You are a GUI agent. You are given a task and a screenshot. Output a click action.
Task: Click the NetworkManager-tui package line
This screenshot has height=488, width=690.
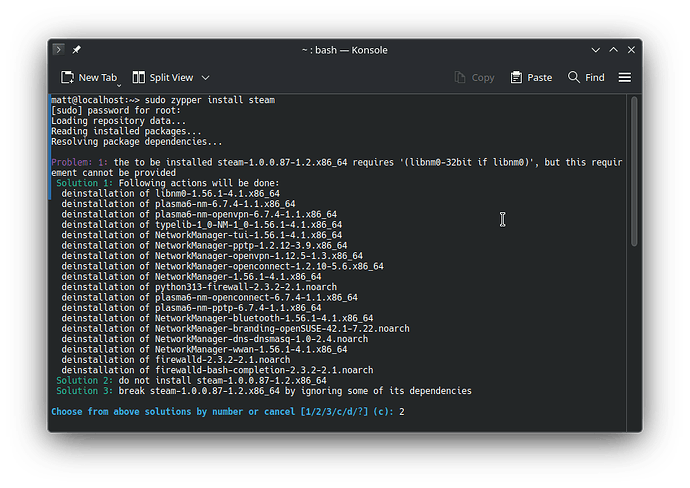pos(202,235)
